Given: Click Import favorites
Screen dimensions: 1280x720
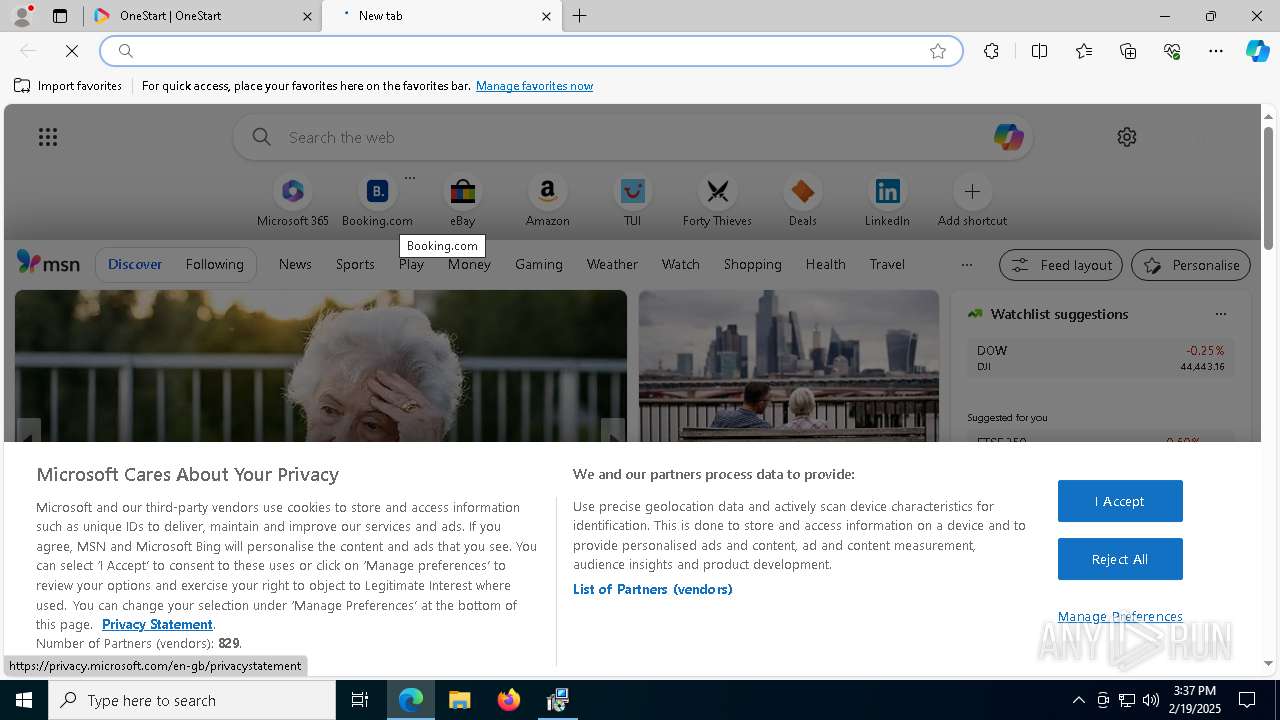Looking at the screenshot, I should (x=68, y=86).
